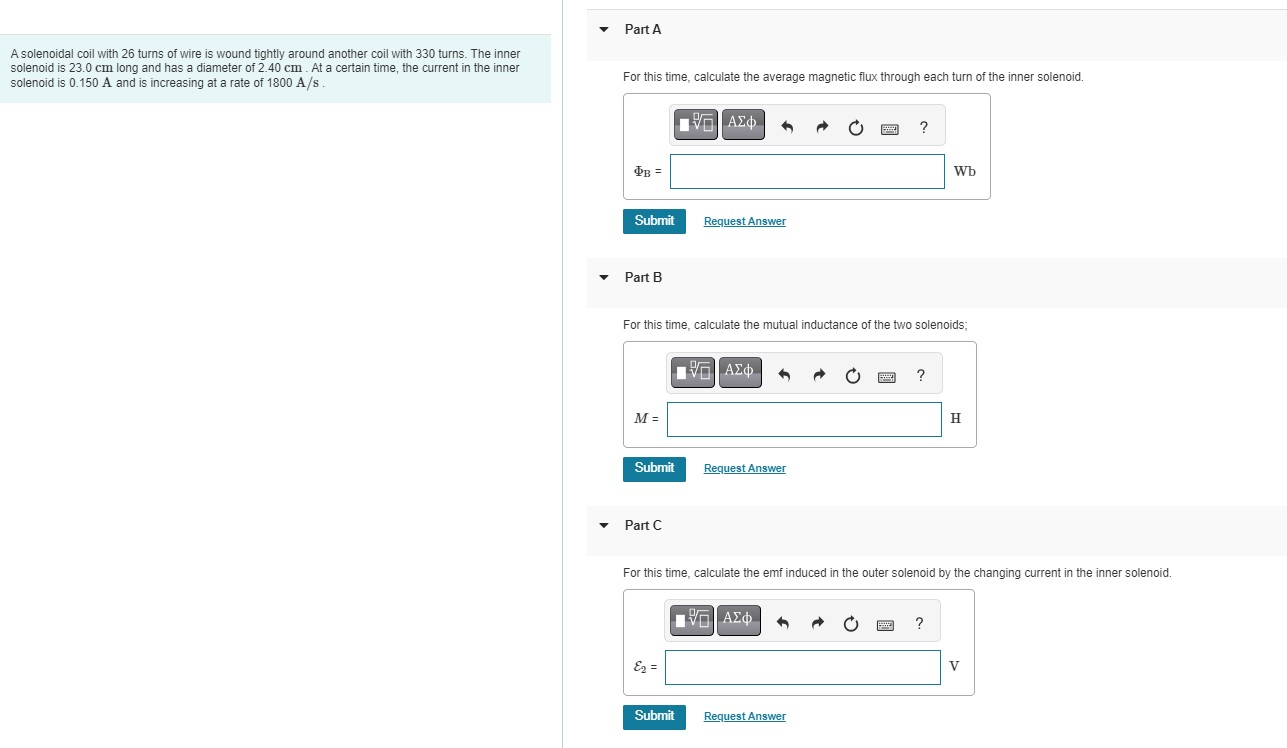Request Answer link for Part C
This screenshot has height=748, width=1287.
coord(745,717)
